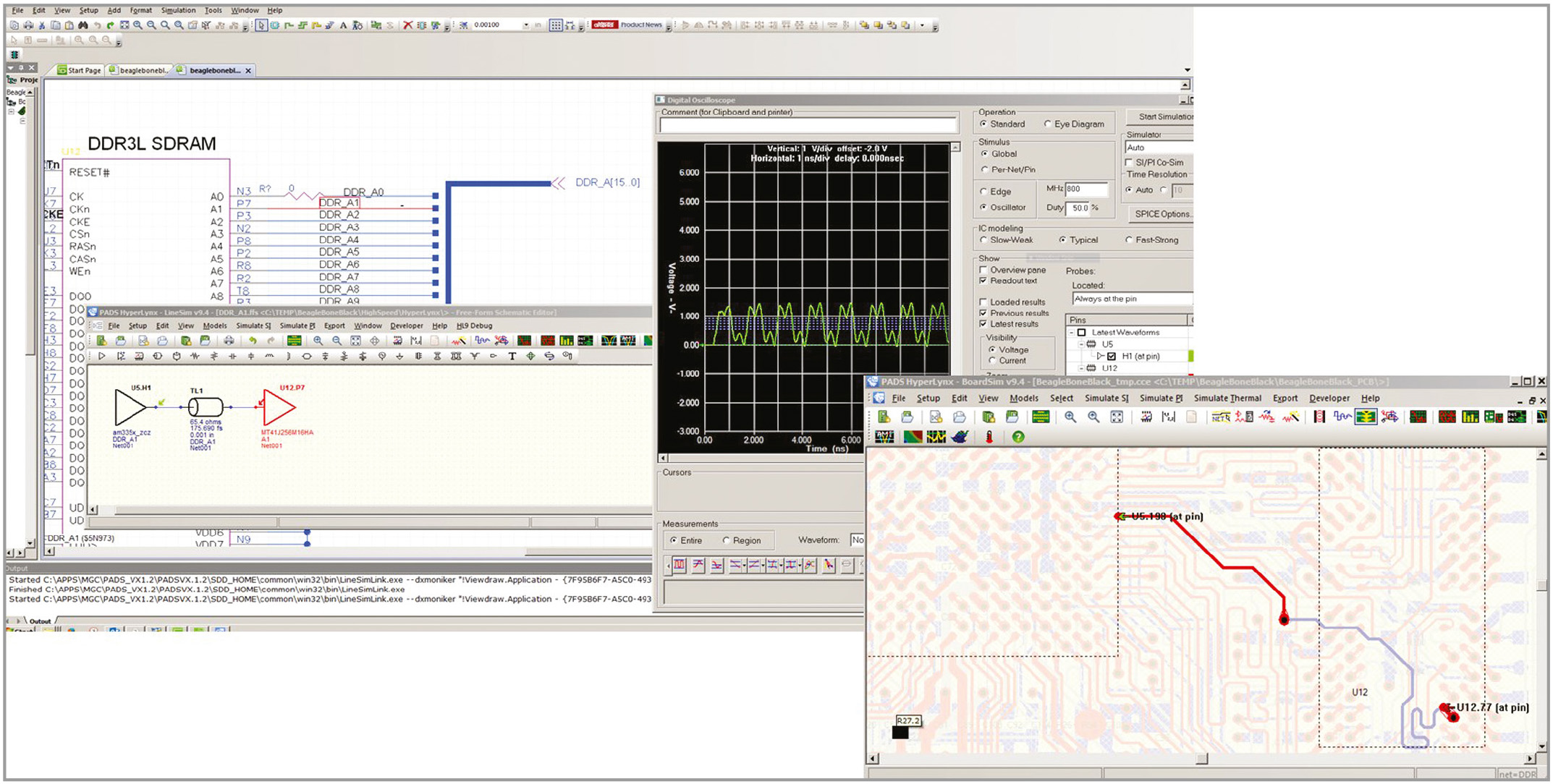
Task: Toggle the grid display icon in main toolbar
Action: pos(555,25)
